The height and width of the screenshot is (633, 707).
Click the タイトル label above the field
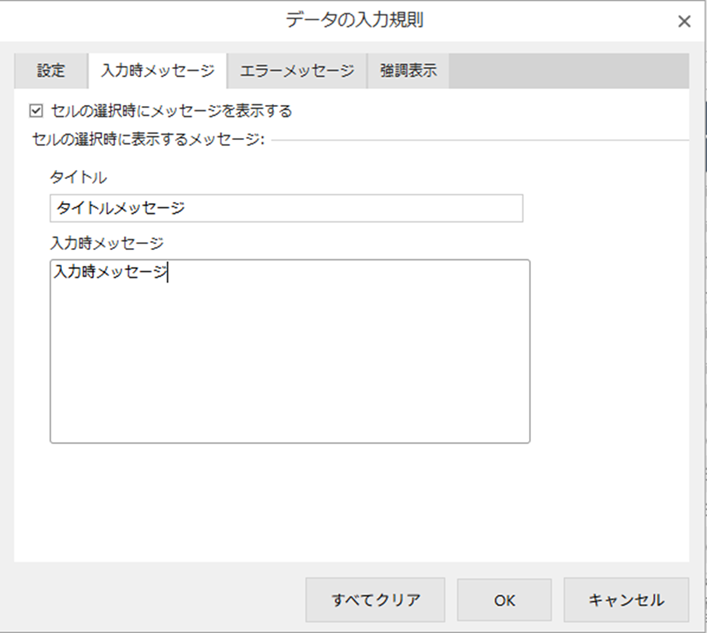(78, 177)
